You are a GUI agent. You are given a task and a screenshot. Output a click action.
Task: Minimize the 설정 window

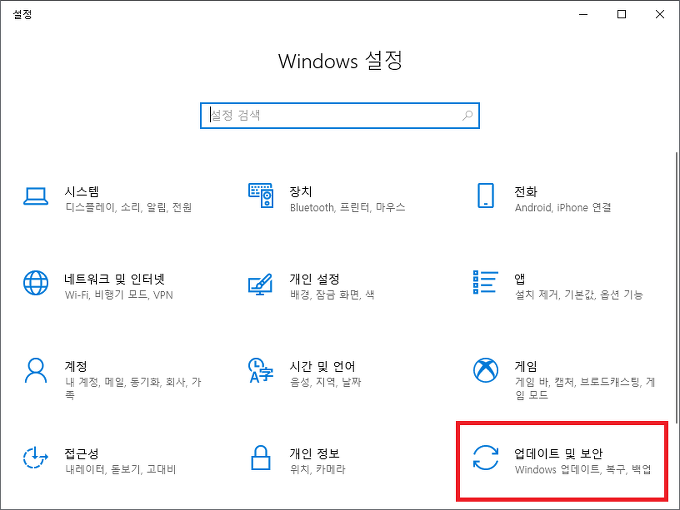click(583, 14)
